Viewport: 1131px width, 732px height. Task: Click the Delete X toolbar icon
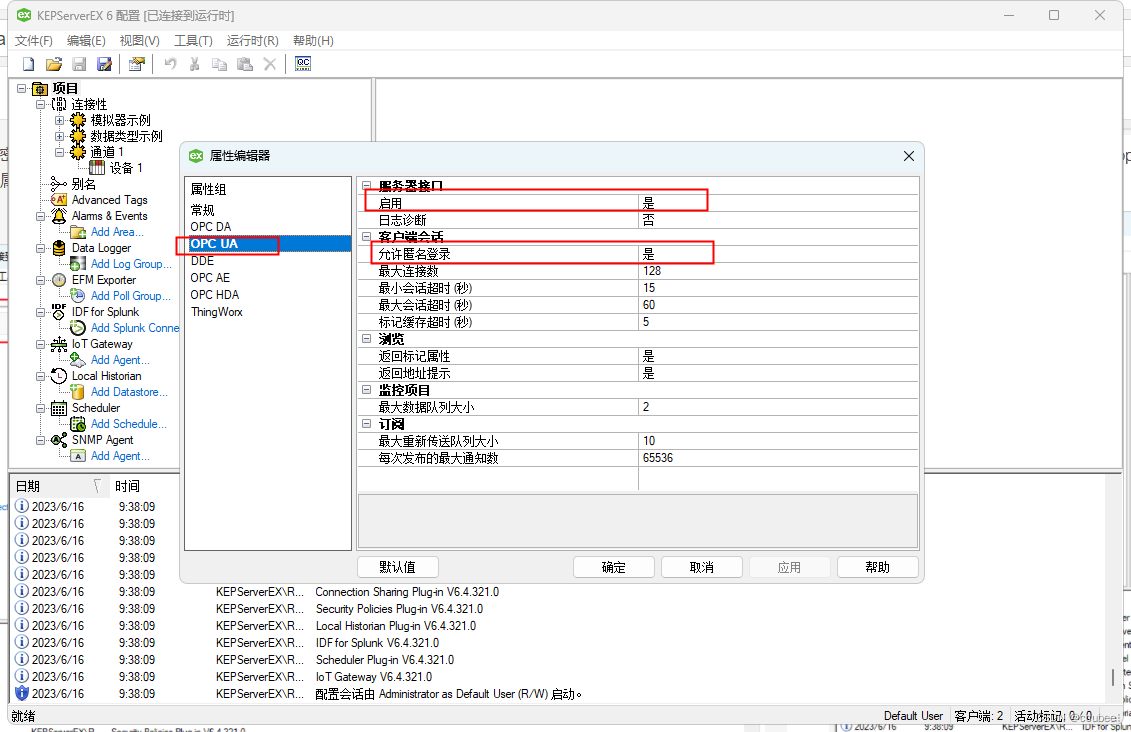tap(270, 64)
